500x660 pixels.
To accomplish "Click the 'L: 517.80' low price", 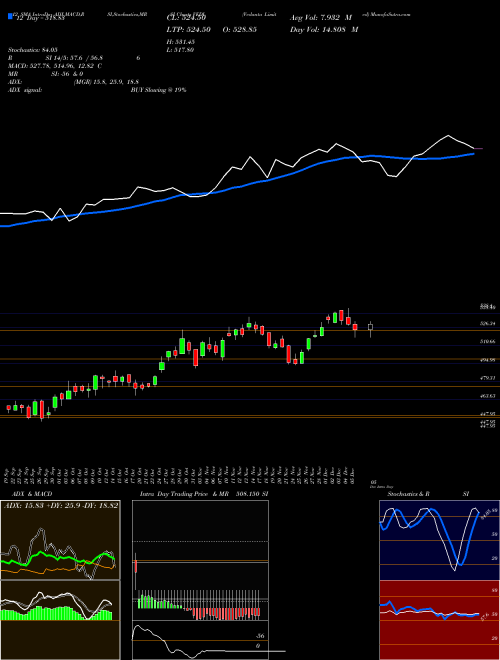I will 183,50.
